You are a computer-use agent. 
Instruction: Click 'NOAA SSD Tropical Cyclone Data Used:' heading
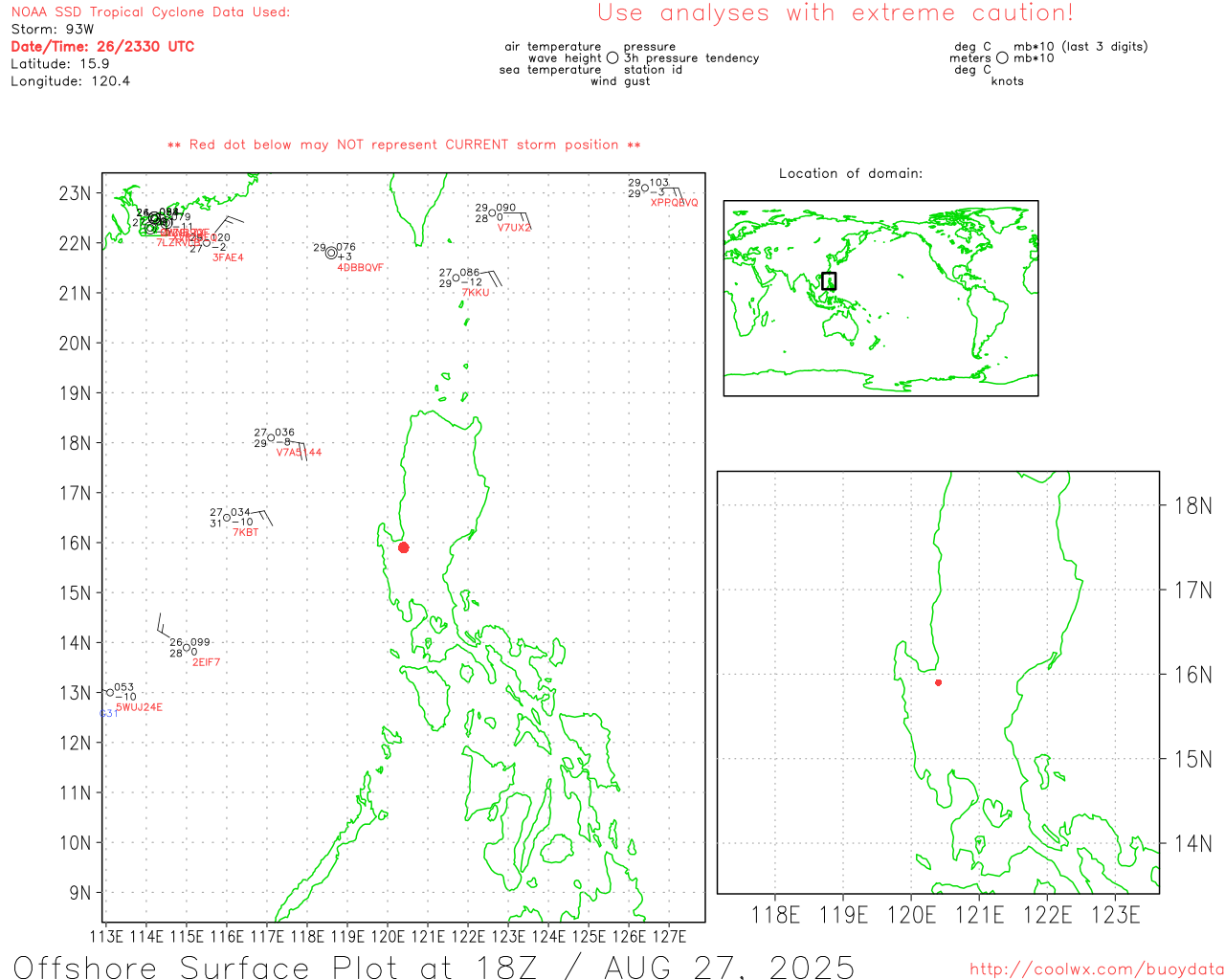tap(150, 11)
